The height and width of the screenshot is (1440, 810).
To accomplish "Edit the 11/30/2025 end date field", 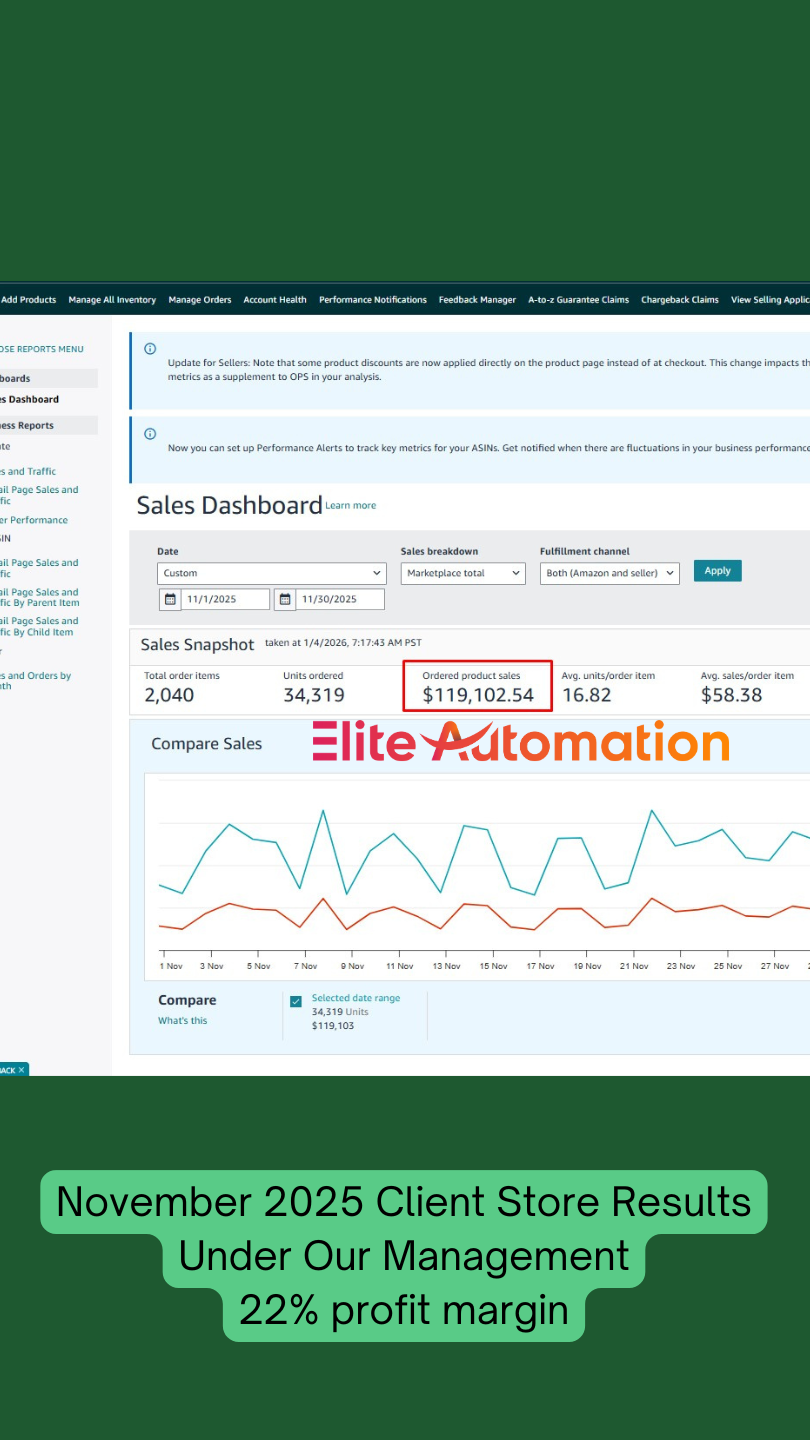I will coord(340,600).
